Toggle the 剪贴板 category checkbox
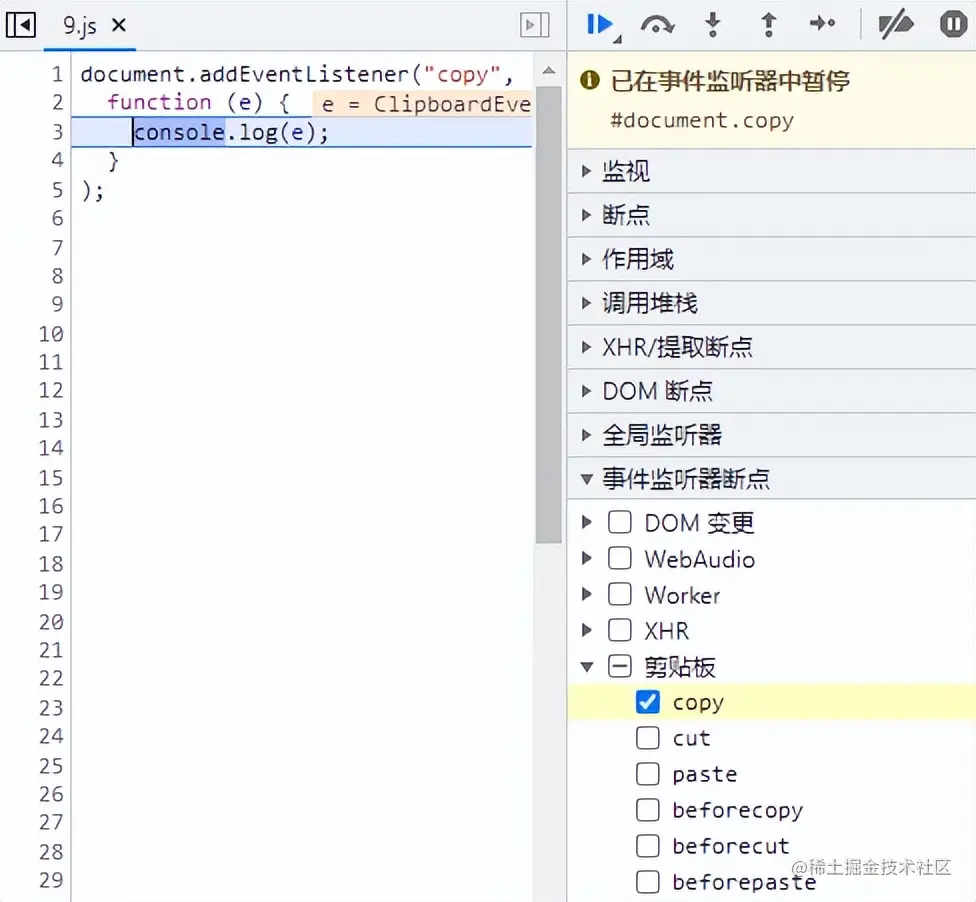 (x=620, y=667)
